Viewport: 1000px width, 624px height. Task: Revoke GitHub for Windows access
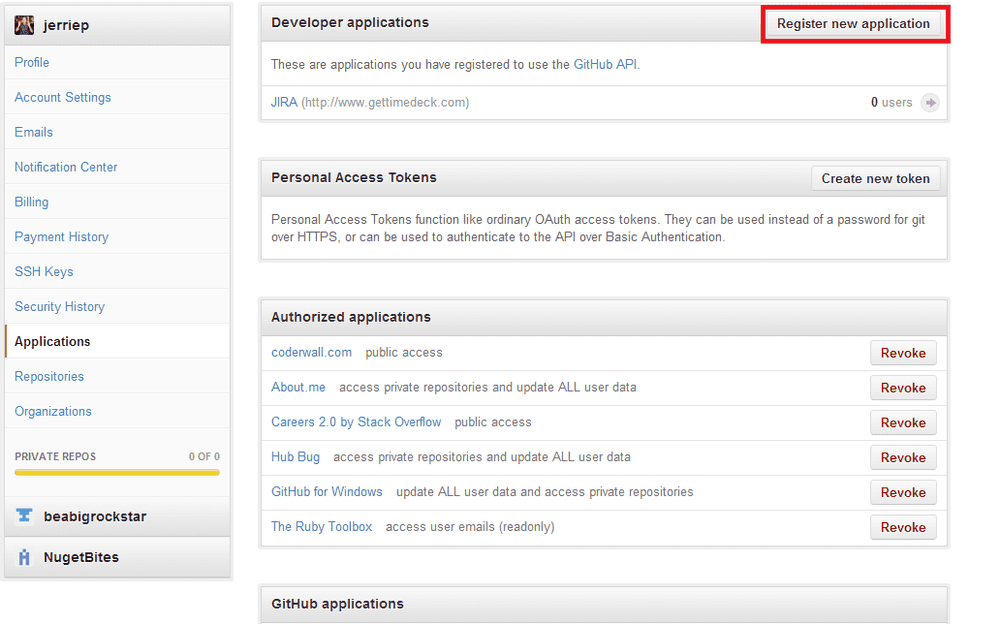pos(903,493)
